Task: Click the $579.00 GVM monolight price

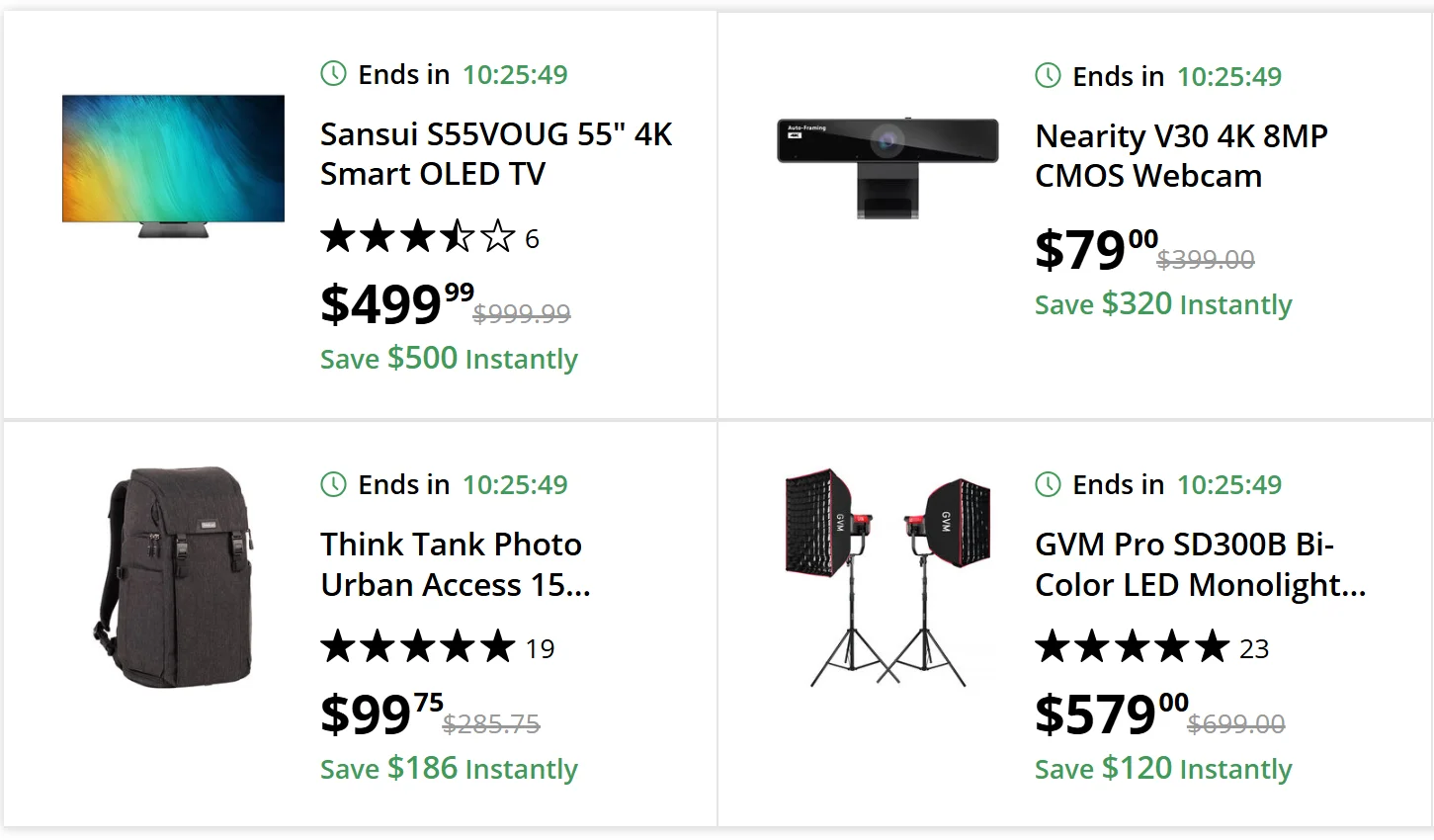Action: [1111, 714]
